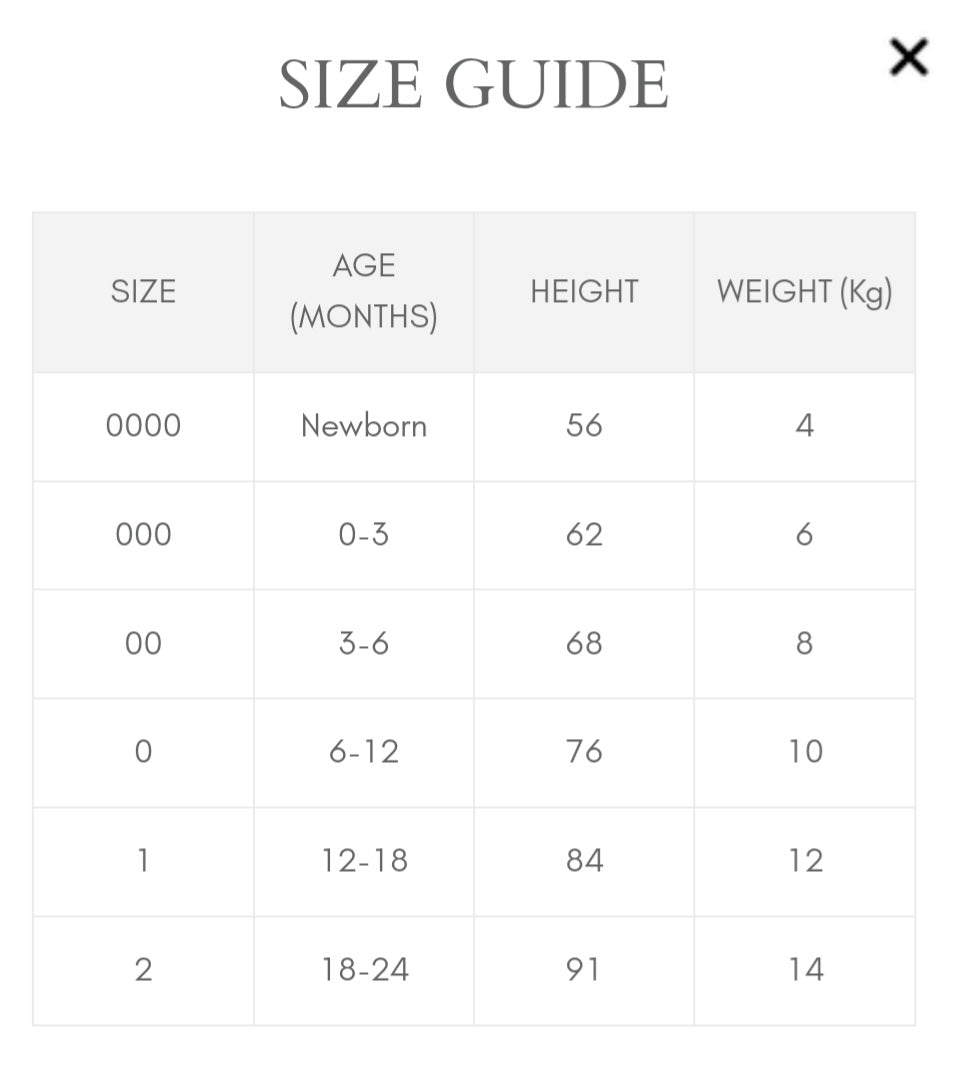Click the 12-18 months age cell
This screenshot has height=1075, width=957.
point(364,861)
